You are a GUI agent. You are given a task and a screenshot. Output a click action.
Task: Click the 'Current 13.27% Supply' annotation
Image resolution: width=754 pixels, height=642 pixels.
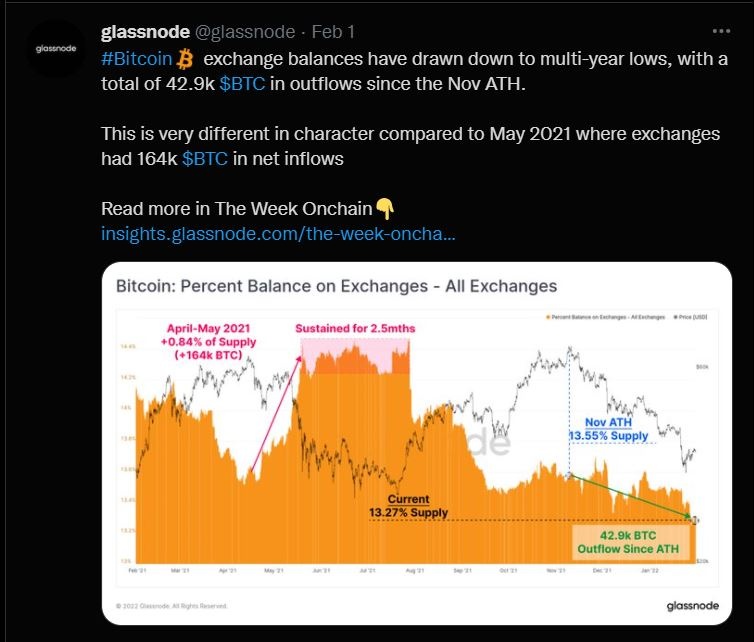point(408,506)
